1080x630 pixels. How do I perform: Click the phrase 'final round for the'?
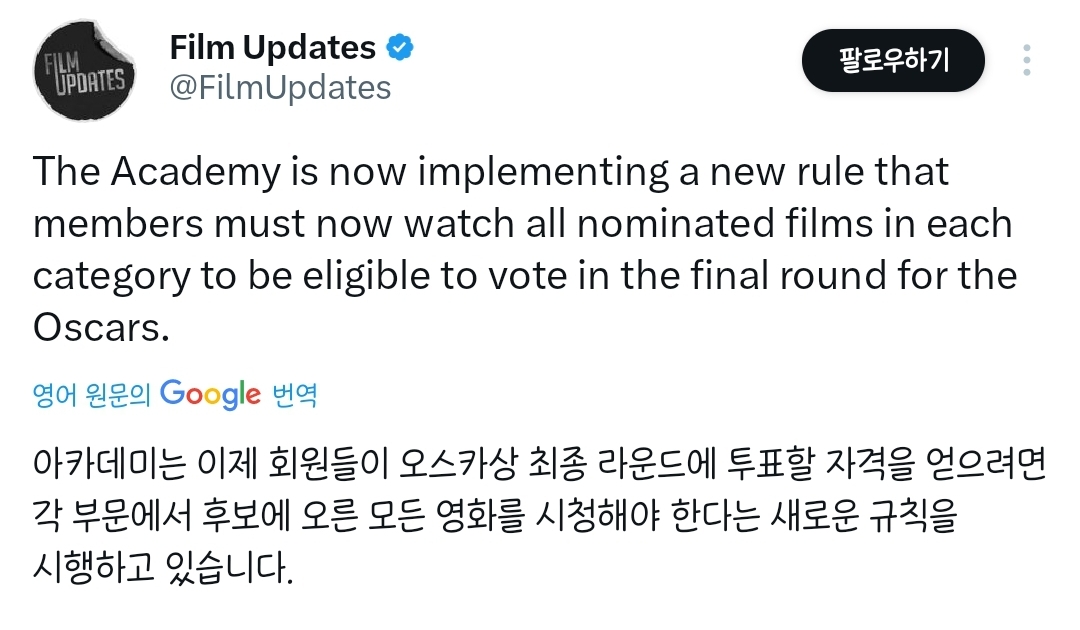(854, 275)
